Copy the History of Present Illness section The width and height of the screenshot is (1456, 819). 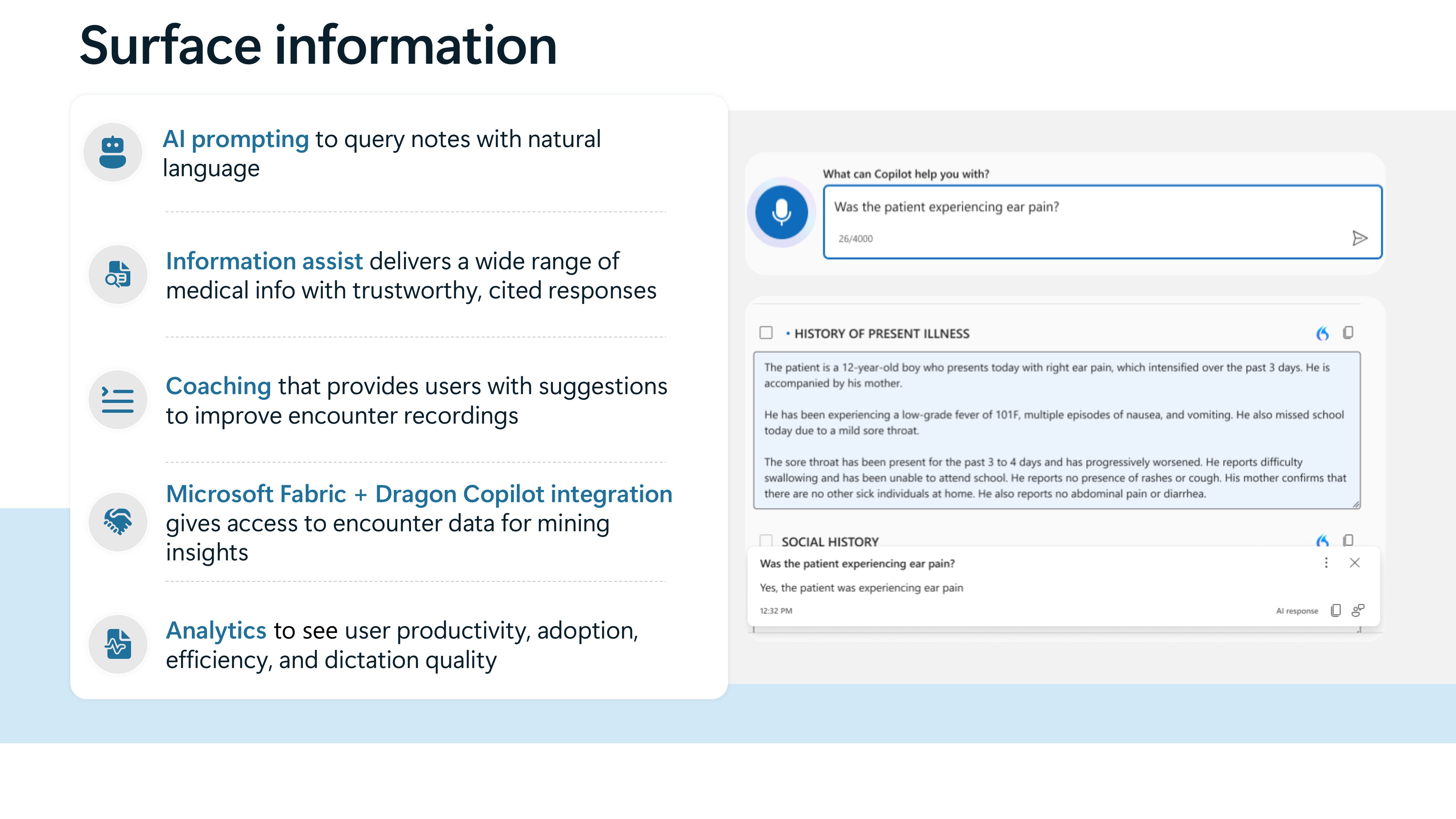1348,332
